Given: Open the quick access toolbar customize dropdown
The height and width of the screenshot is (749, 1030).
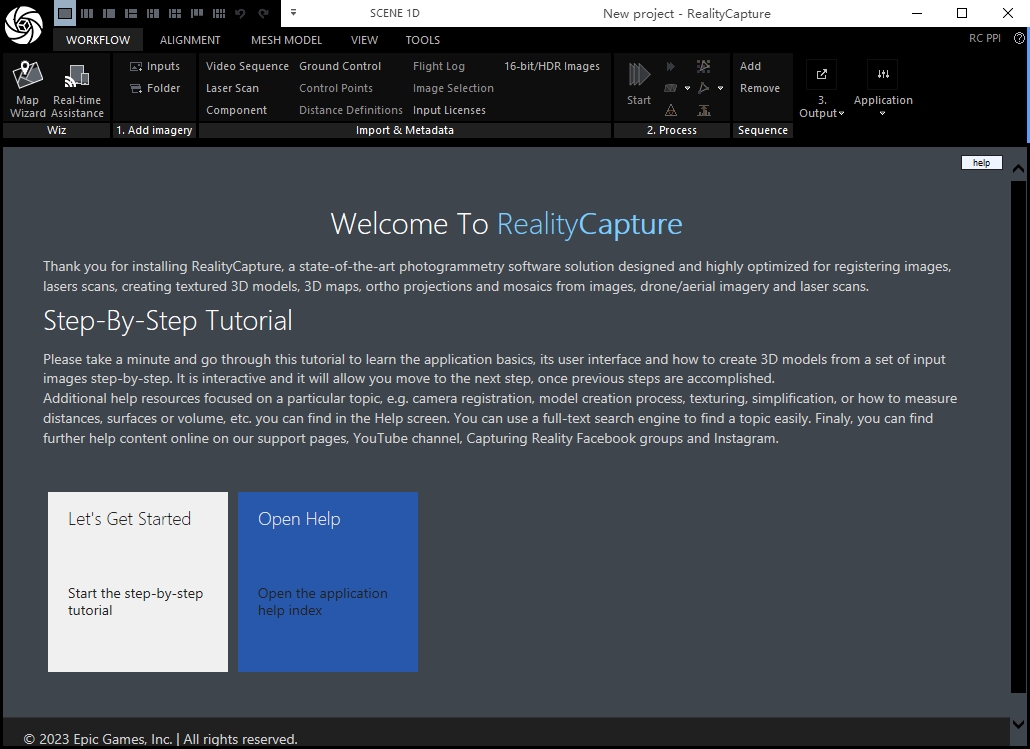Looking at the screenshot, I should 293,13.
